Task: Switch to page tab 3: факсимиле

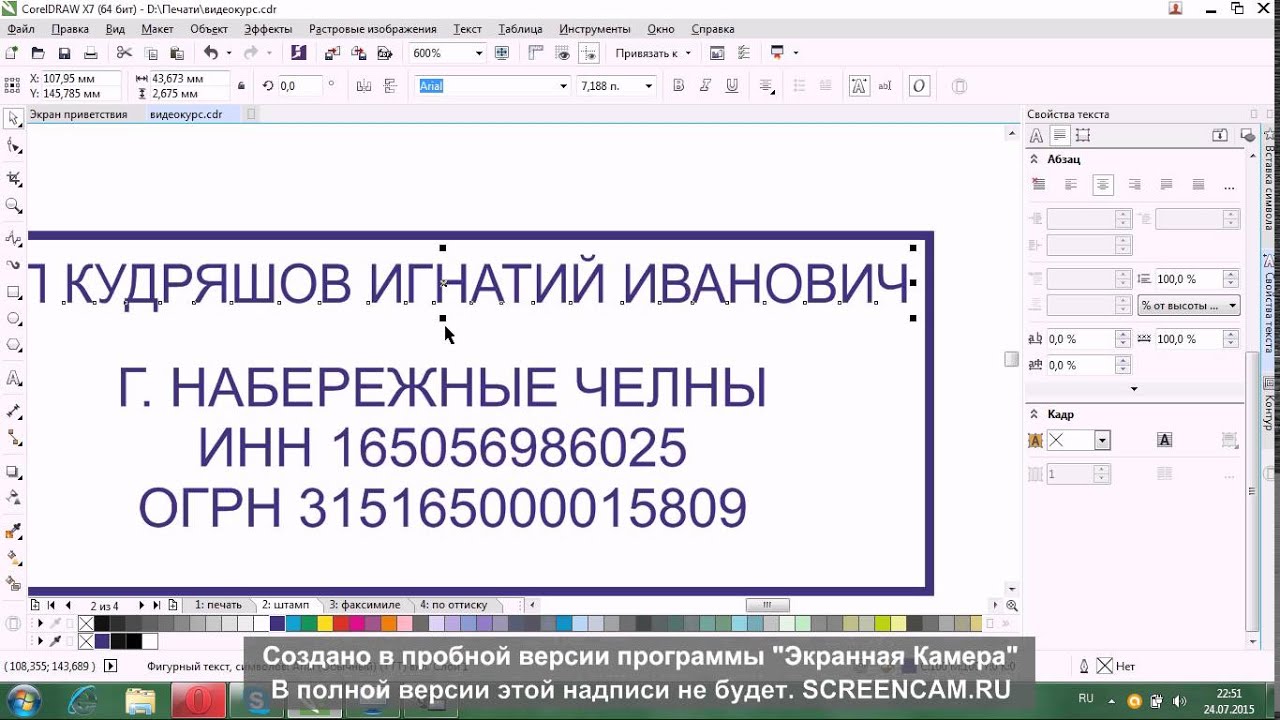Action: point(364,605)
